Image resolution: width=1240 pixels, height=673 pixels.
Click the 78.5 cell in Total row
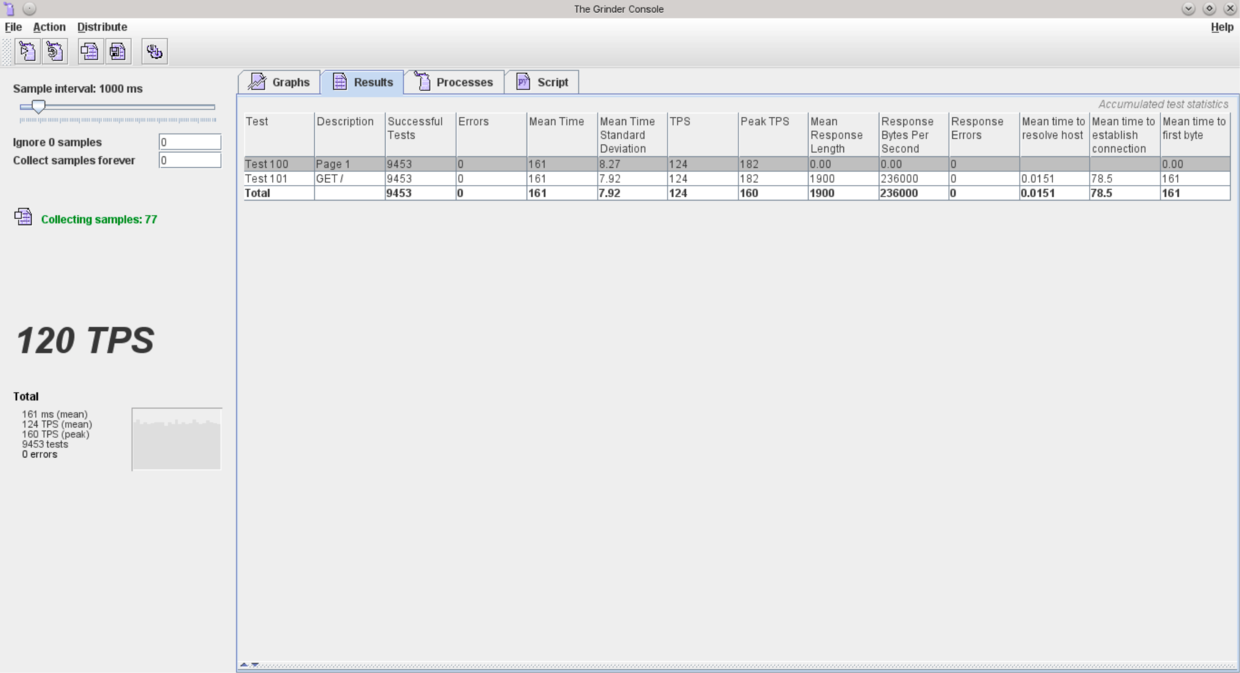click(1125, 193)
